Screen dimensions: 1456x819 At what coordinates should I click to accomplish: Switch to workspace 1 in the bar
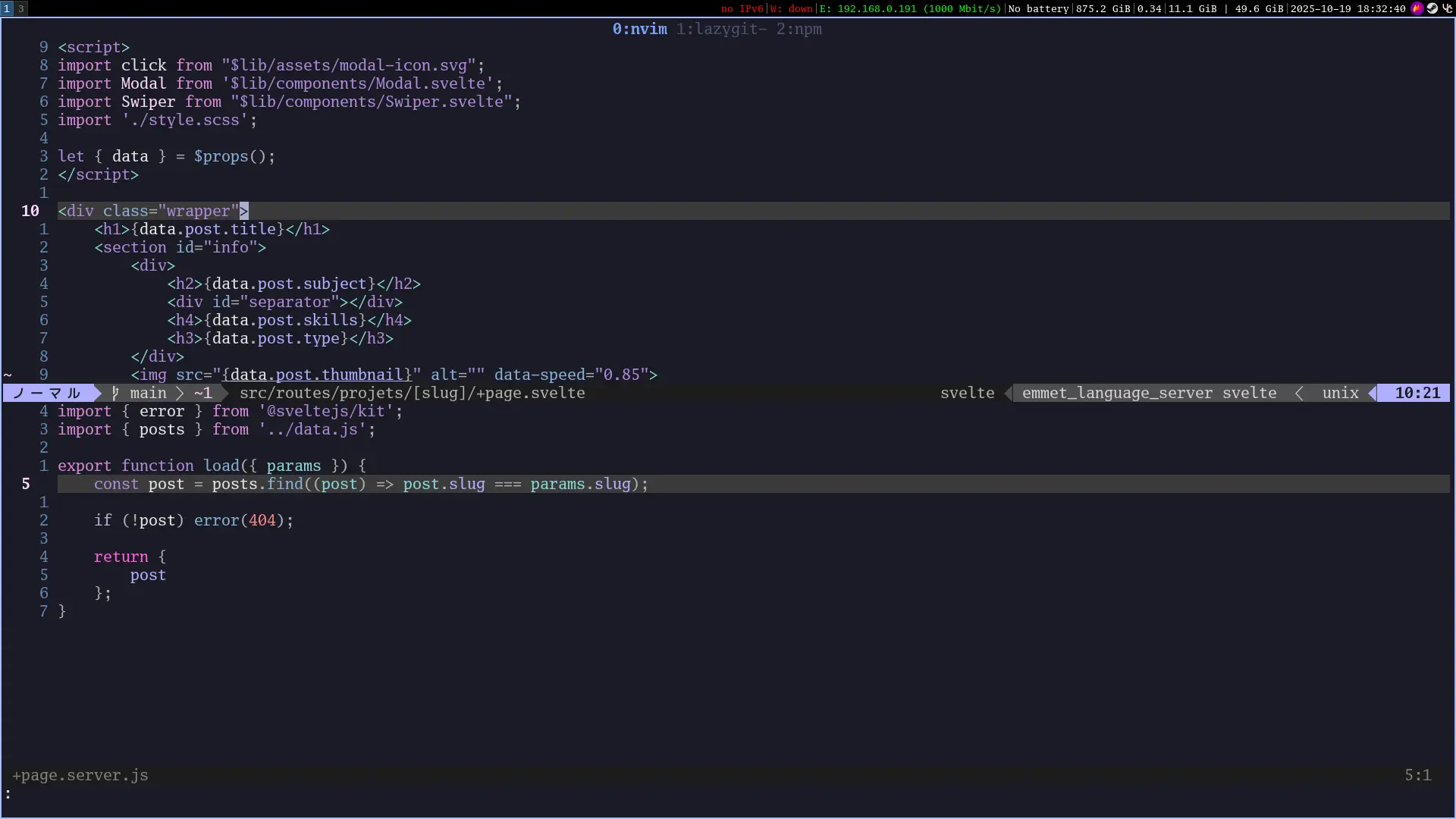(7, 8)
